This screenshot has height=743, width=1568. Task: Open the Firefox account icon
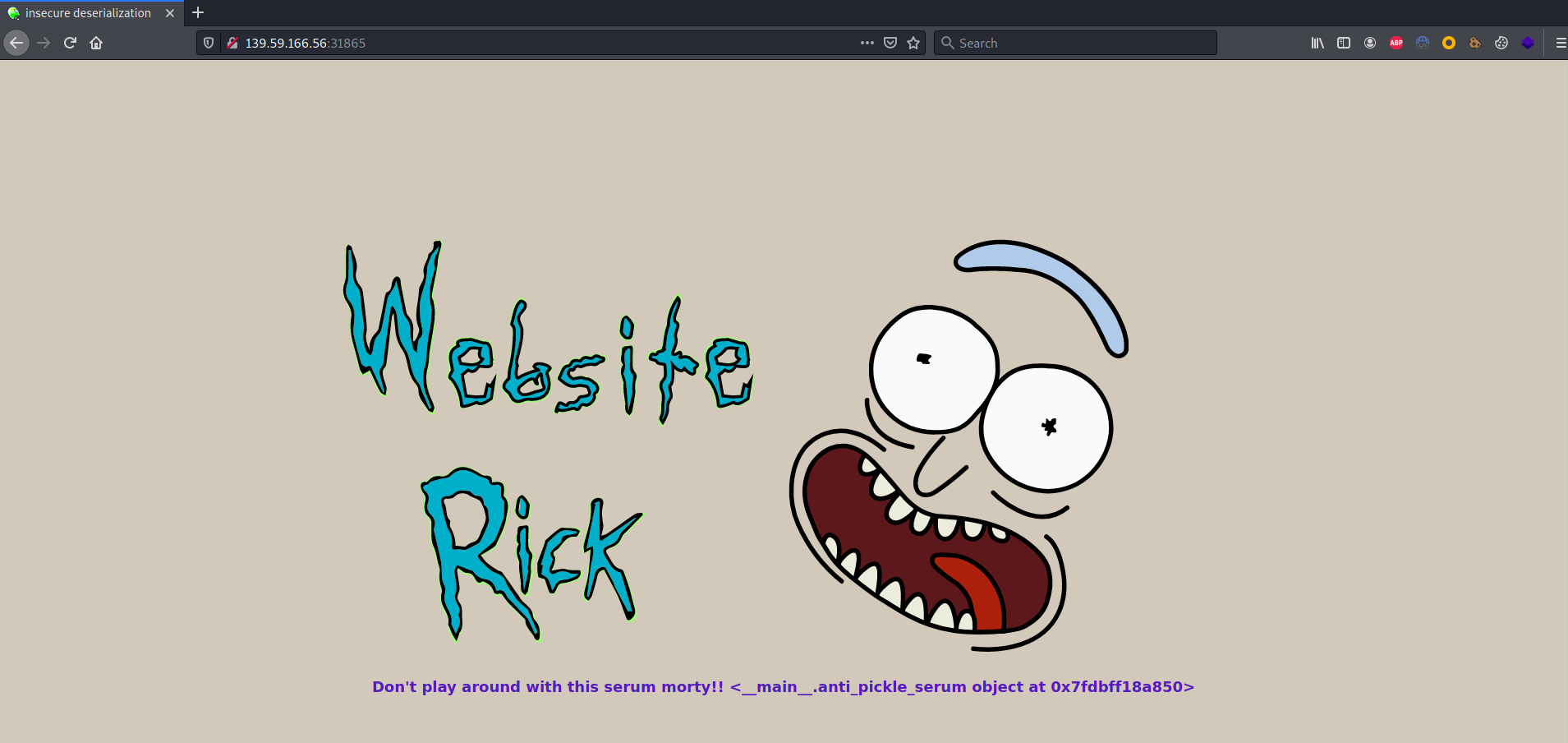tap(1370, 43)
